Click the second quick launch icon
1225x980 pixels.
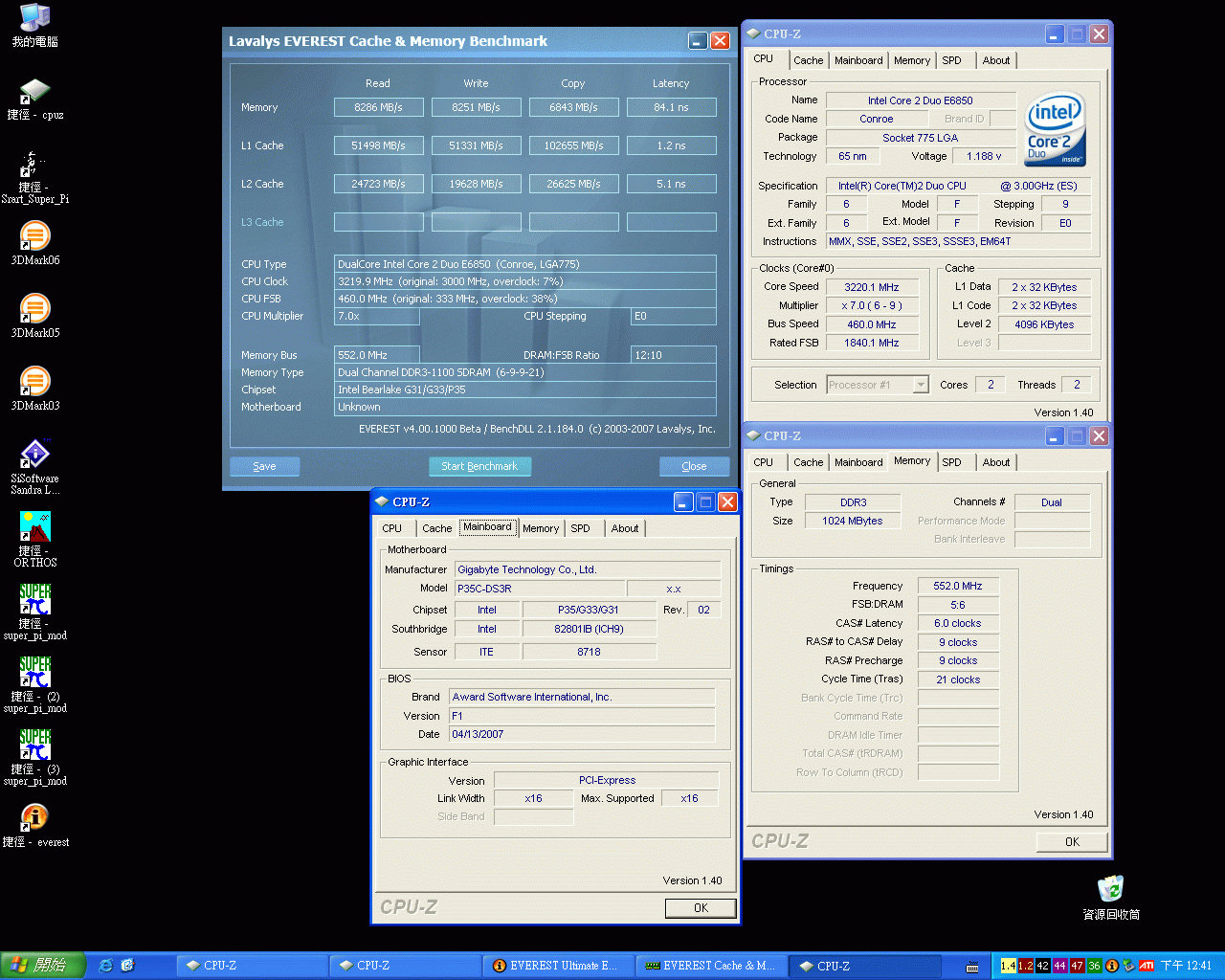(128, 966)
